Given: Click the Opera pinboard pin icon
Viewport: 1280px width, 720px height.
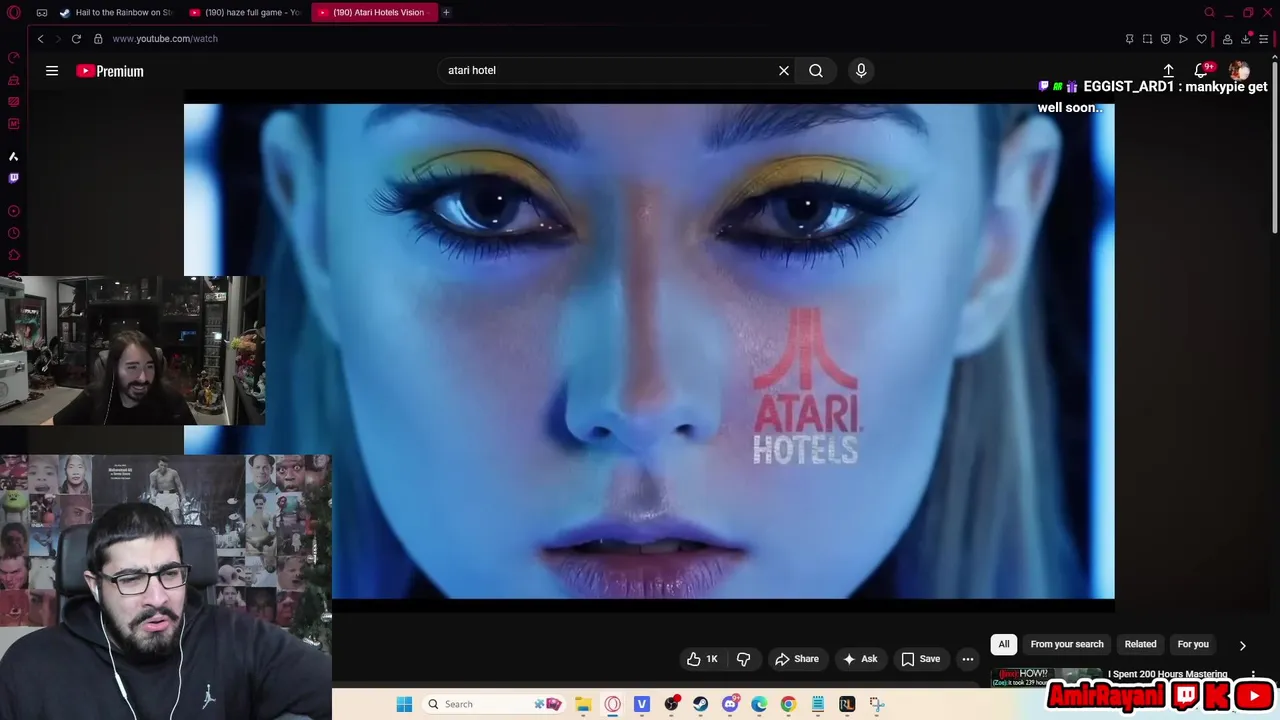Looking at the screenshot, I should point(1130,39).
